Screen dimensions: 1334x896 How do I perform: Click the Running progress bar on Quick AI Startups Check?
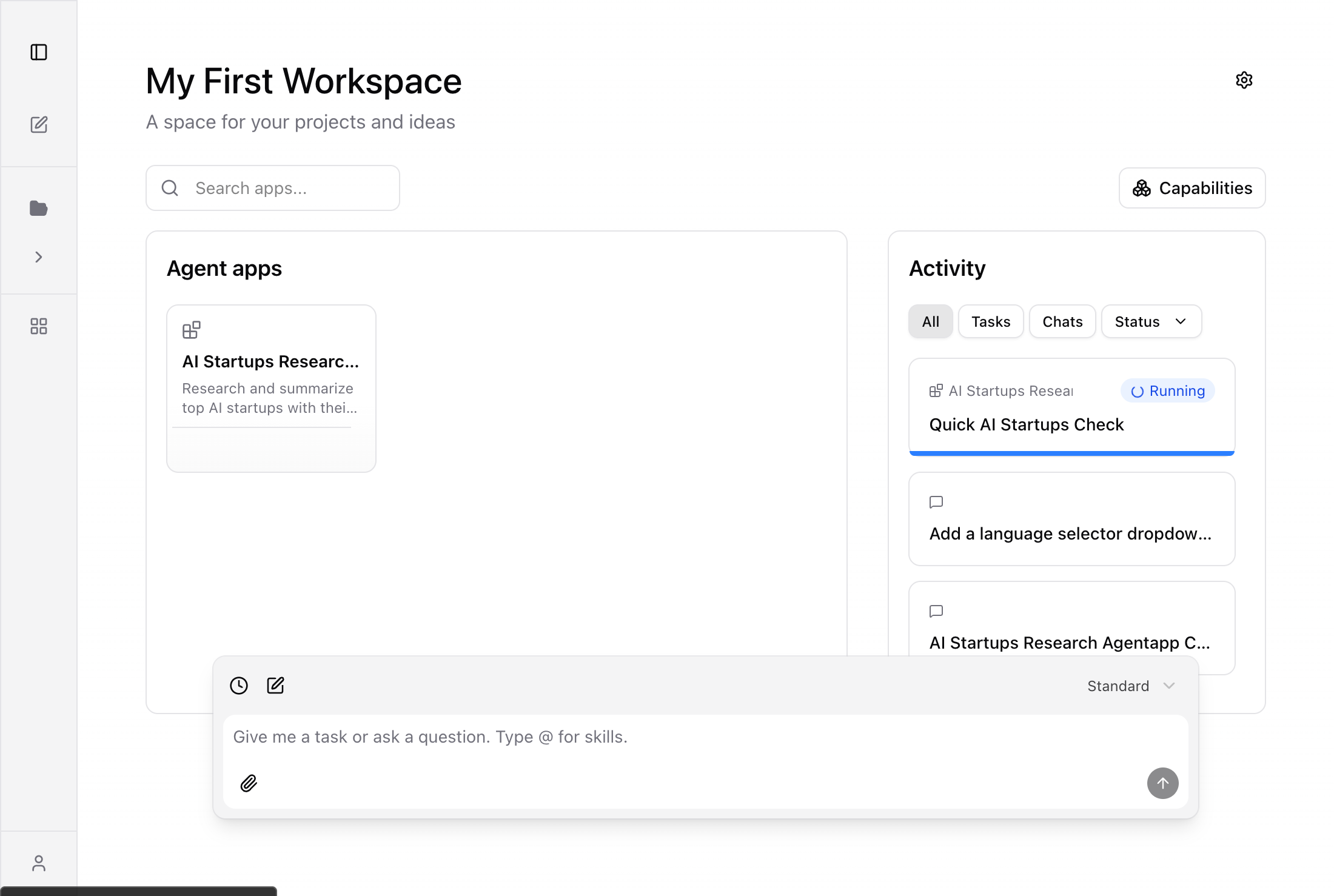coord(1071,452)
